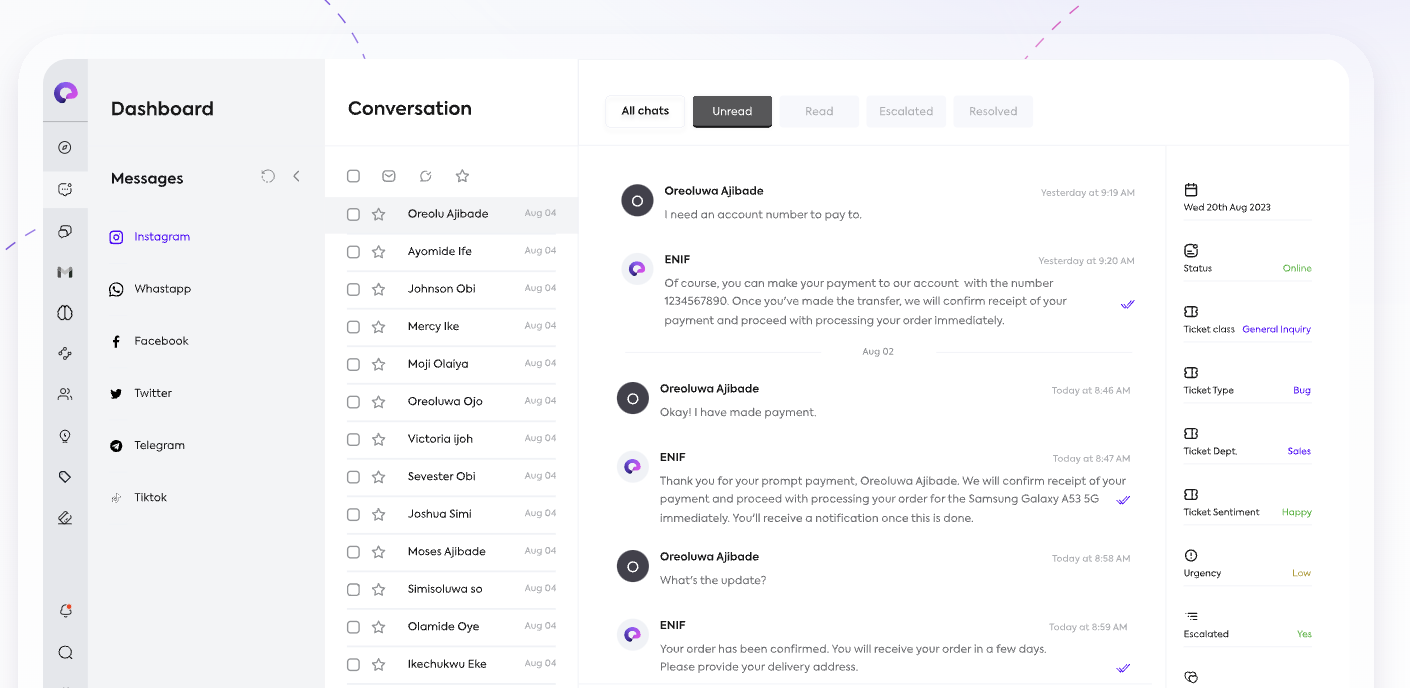
Task: Open the eraser icon in sidebar
Action: click(65, 518)
